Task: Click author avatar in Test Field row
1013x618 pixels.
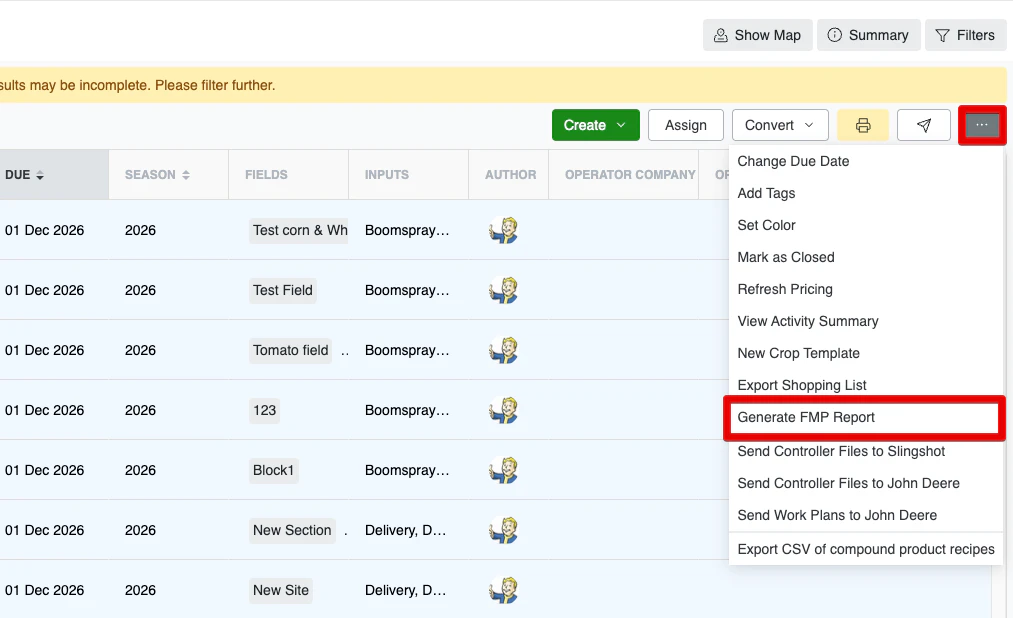Action: pos(503,290)
